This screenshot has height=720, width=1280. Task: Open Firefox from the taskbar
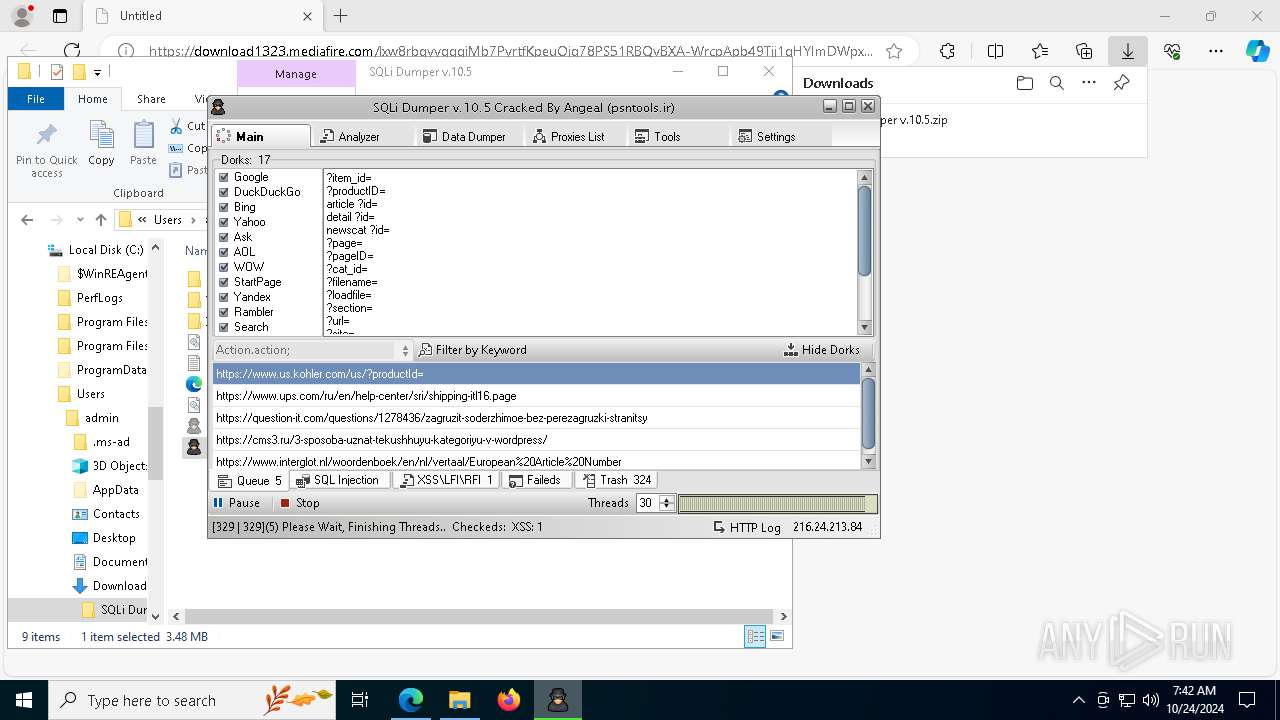509,700
